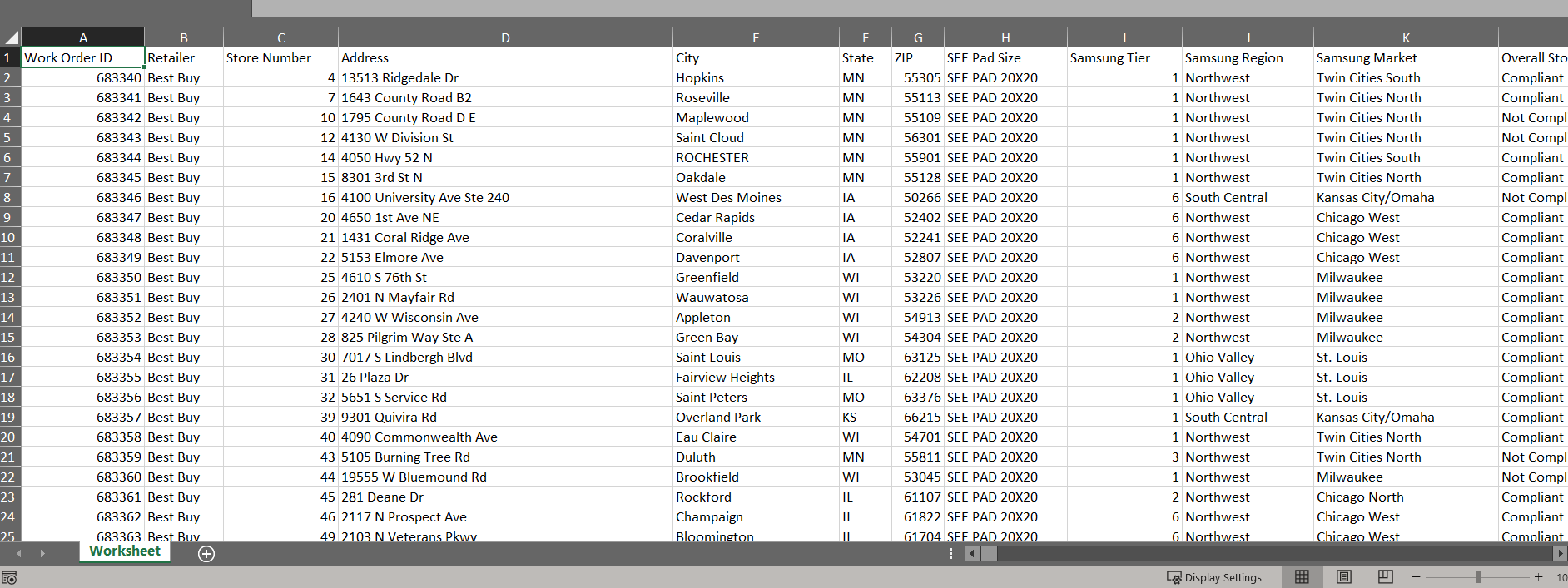Image resolution: width=1568 pixels, height=588 pixels.
Task: Click address '5105 Burning Tree Rd'
Action: (x=505, y=457)
